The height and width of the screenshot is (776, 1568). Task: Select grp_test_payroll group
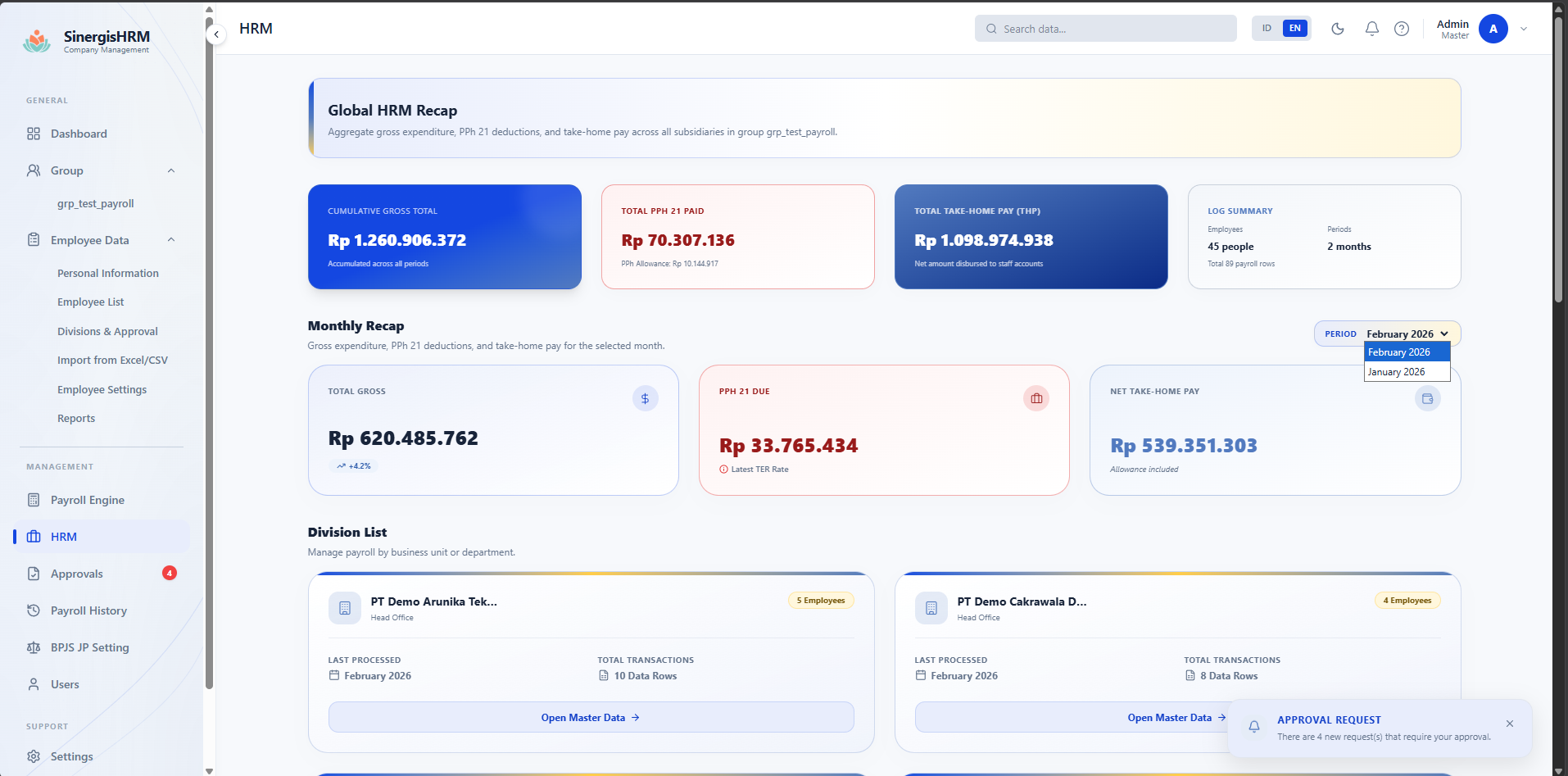click(x=96, y=203)
